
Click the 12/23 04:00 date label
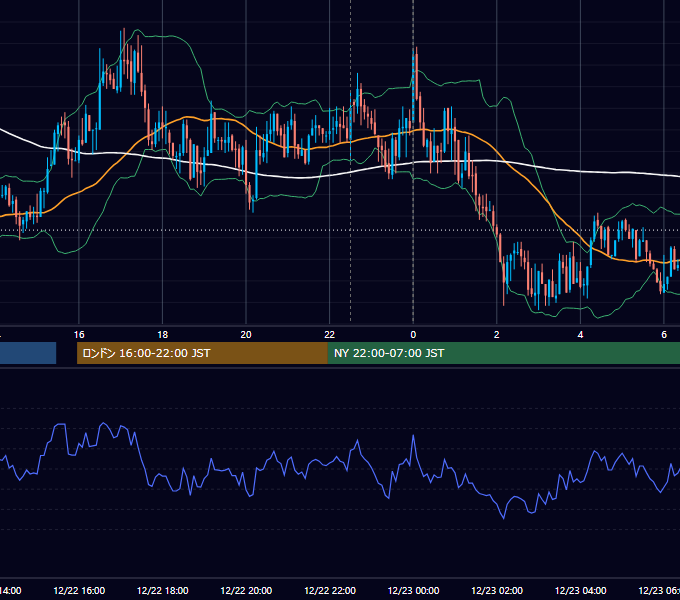point(580,590)
